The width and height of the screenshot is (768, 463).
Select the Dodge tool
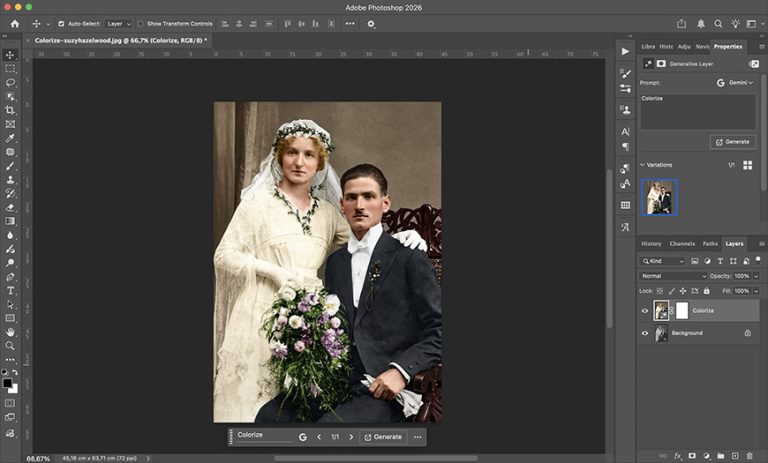10,263
